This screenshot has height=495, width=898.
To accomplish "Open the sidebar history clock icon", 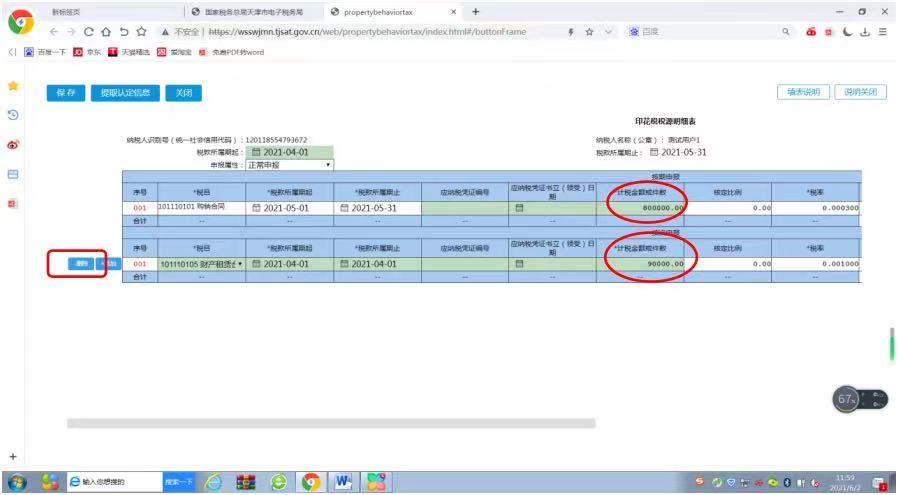I will (x=13, y=115).
